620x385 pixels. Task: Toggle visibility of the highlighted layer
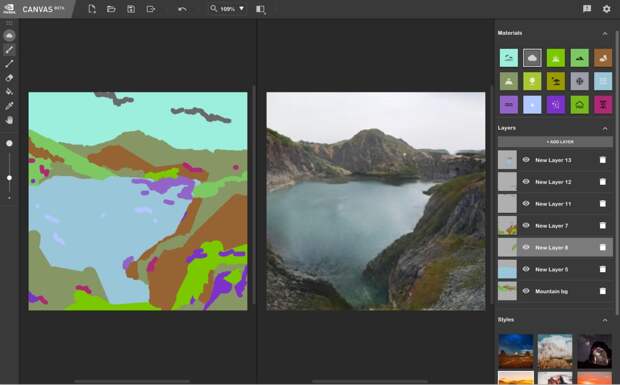[x=526, y=247]
